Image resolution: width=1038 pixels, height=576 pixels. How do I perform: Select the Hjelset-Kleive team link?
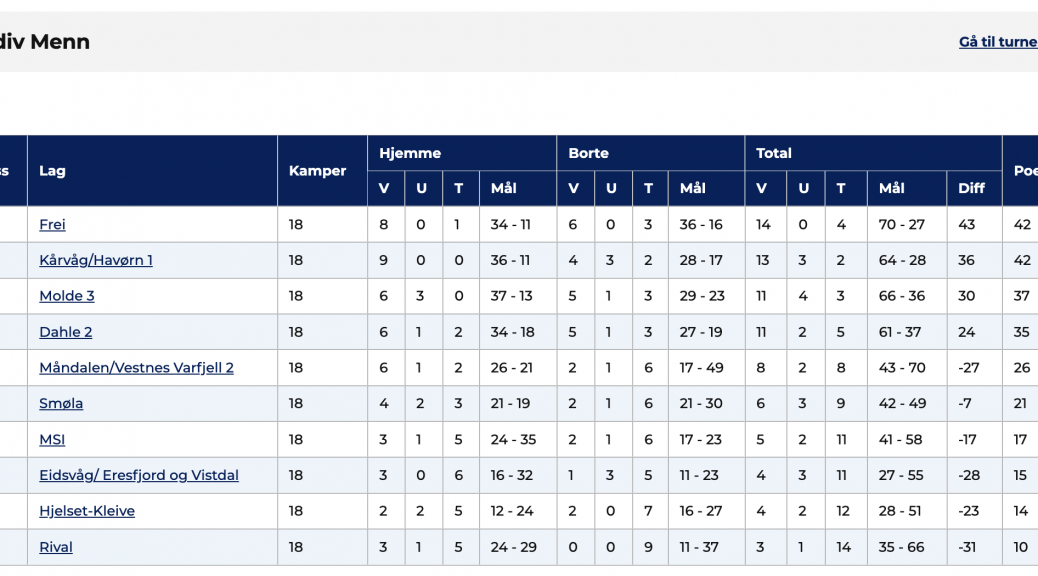tap(87, 511)
